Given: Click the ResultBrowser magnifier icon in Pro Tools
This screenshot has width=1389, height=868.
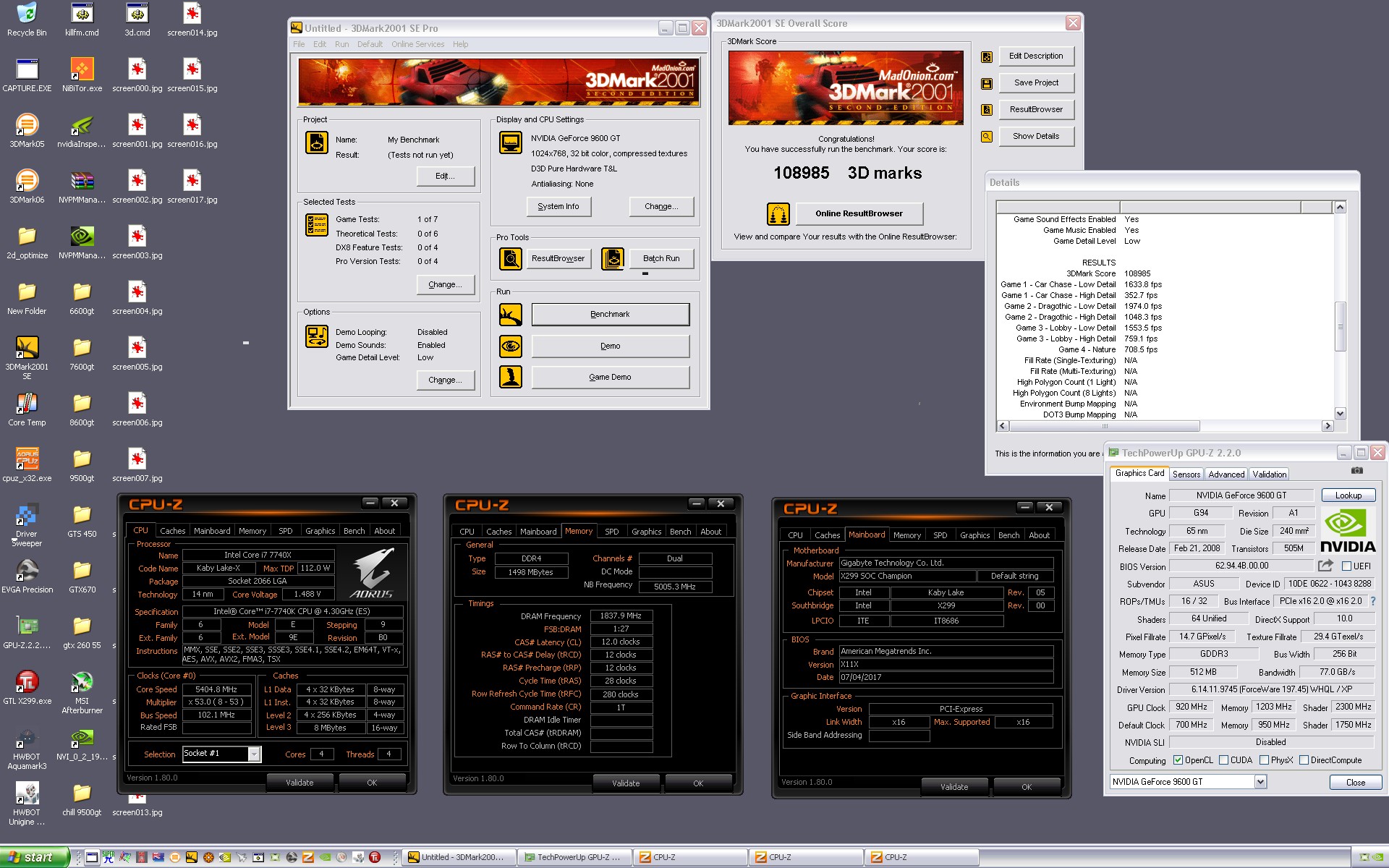Looking at the screenshot, I should [511, 258].
